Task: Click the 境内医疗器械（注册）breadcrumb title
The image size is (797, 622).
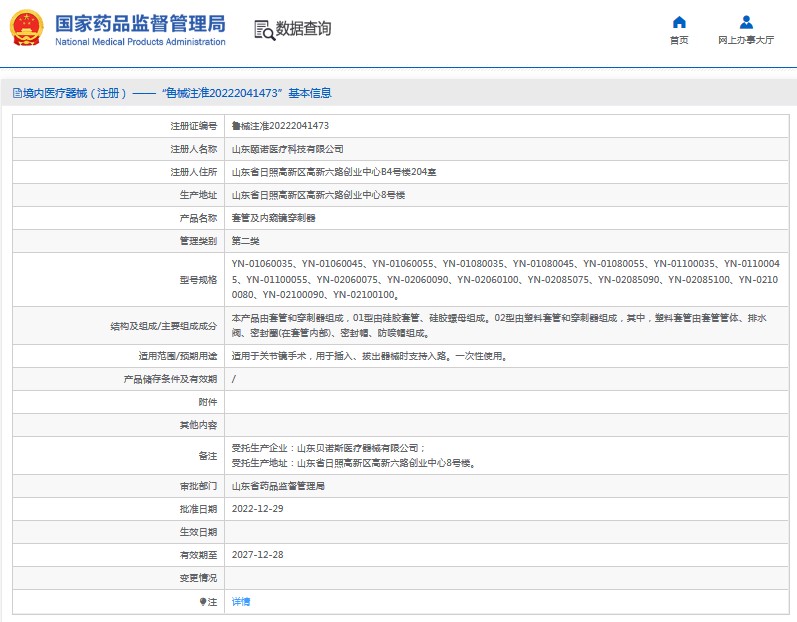Action: coord(74,93)
